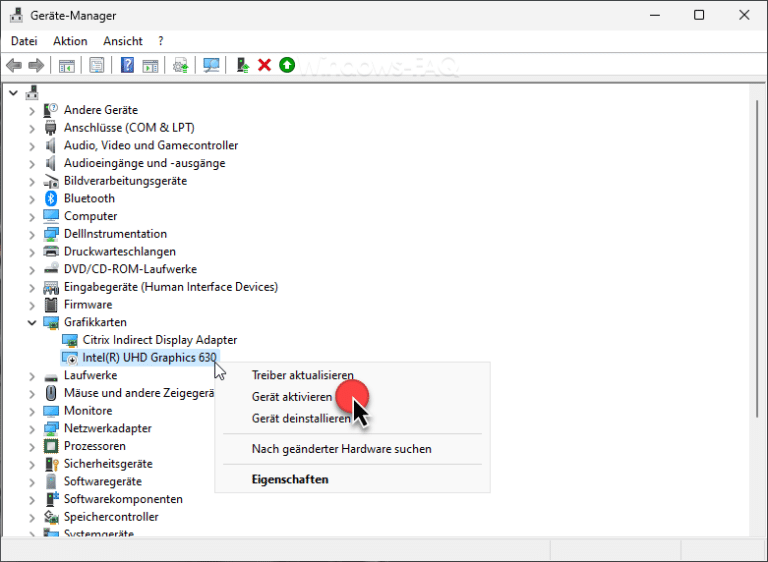Click the action pane toolbar icon
The width and height of the screenshot is (768, 562).
point(150,65)
